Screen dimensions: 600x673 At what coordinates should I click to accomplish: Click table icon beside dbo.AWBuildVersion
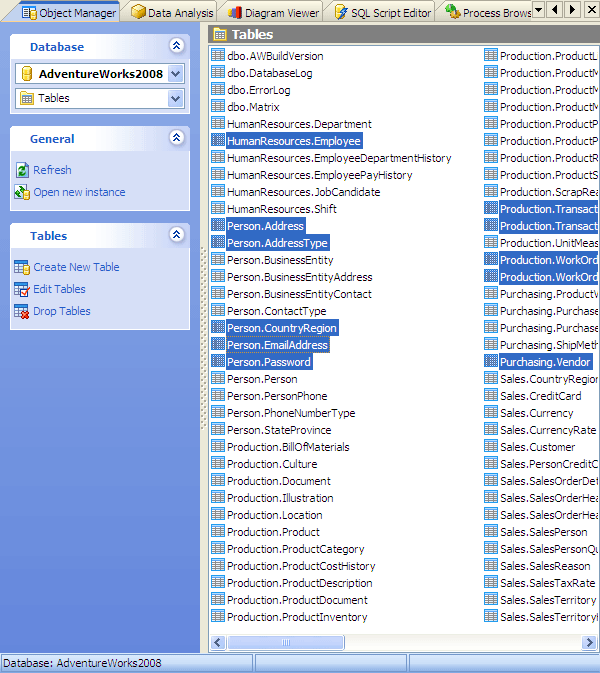point(218,56)
